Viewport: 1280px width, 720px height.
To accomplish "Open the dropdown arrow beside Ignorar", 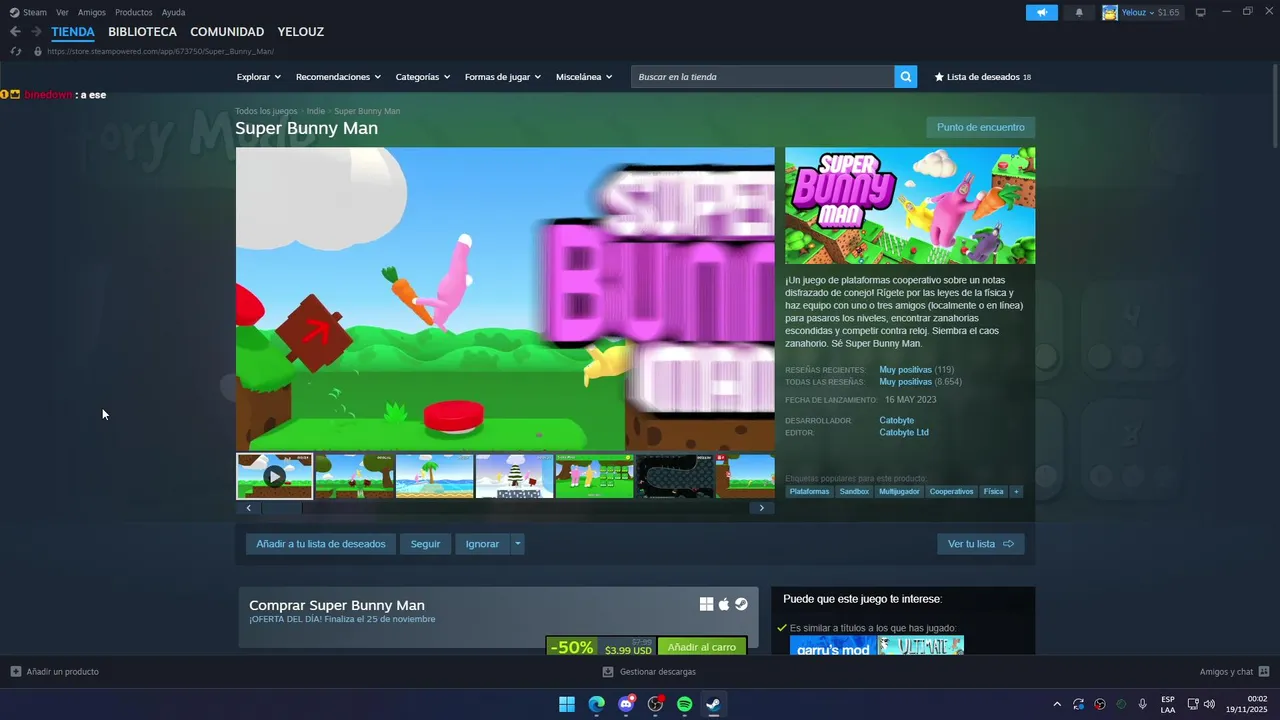I will pyautogui.click(x=517, y=544).
